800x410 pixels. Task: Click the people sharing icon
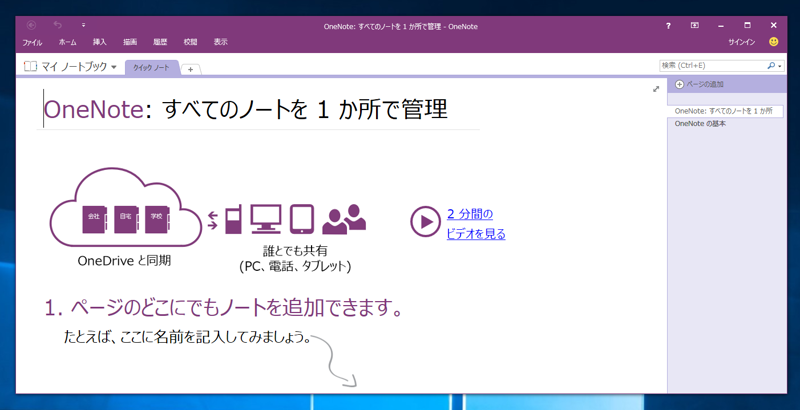344,219
